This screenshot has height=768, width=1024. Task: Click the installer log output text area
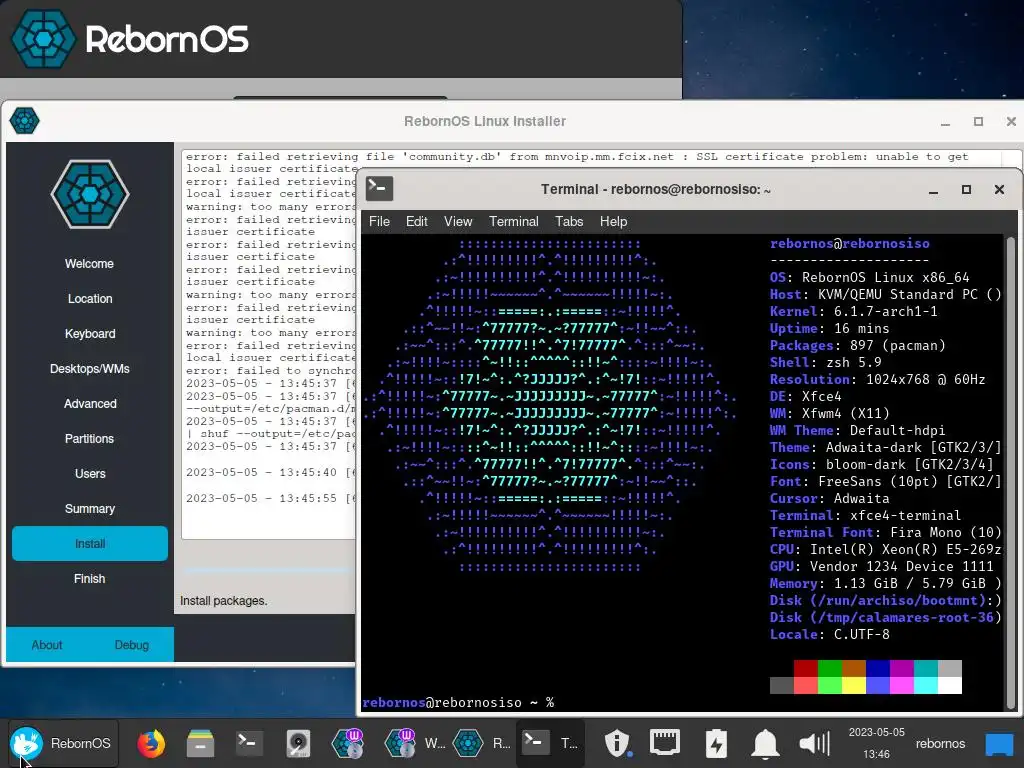[x=268, y=344]
